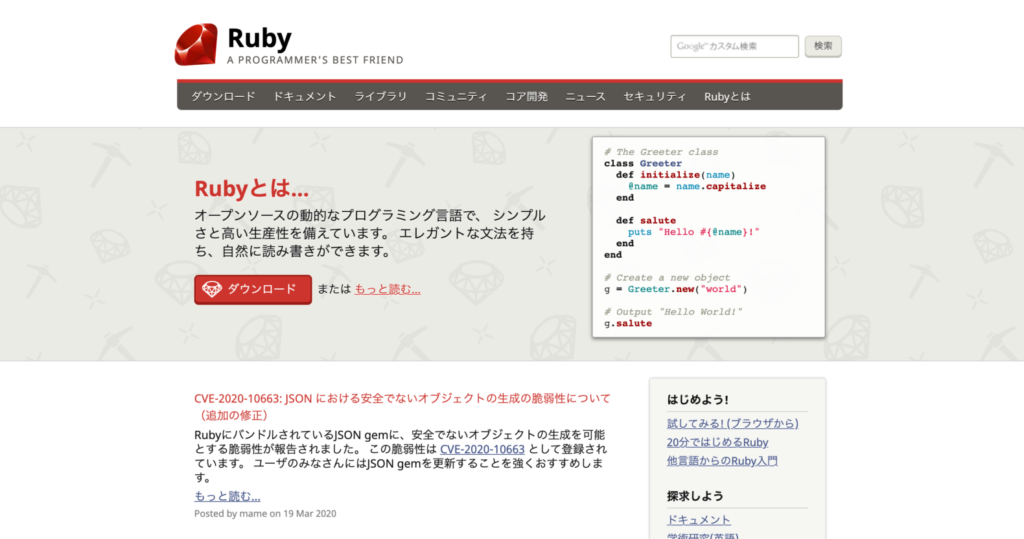
Task: Open the コミュニティ navigation menu item
Action: 456,97
